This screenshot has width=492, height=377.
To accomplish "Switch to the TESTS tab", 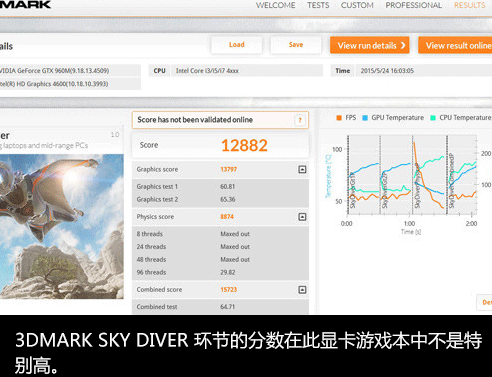I will 318,5.
